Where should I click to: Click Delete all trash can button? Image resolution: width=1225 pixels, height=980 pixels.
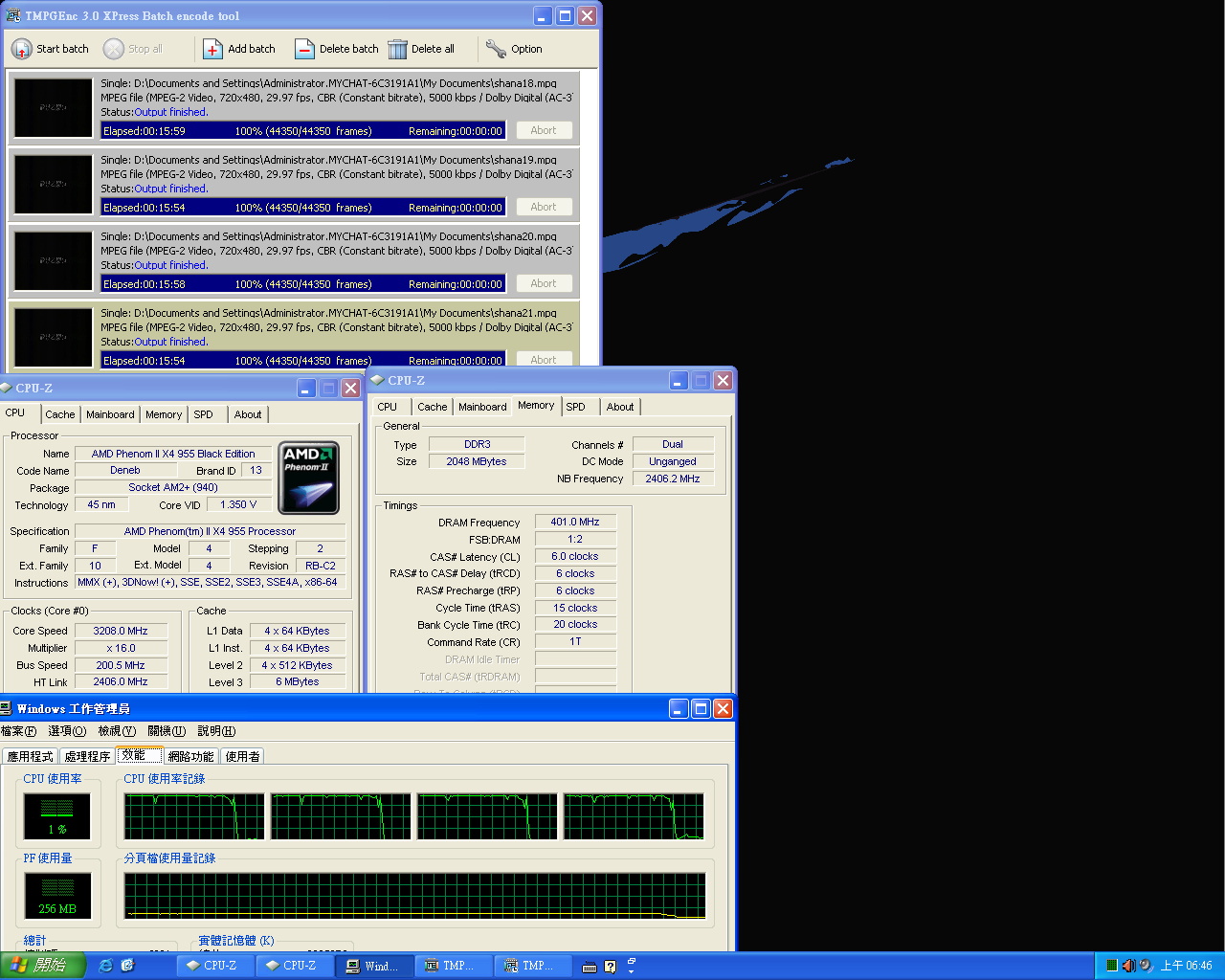click(x=421, y=49)
